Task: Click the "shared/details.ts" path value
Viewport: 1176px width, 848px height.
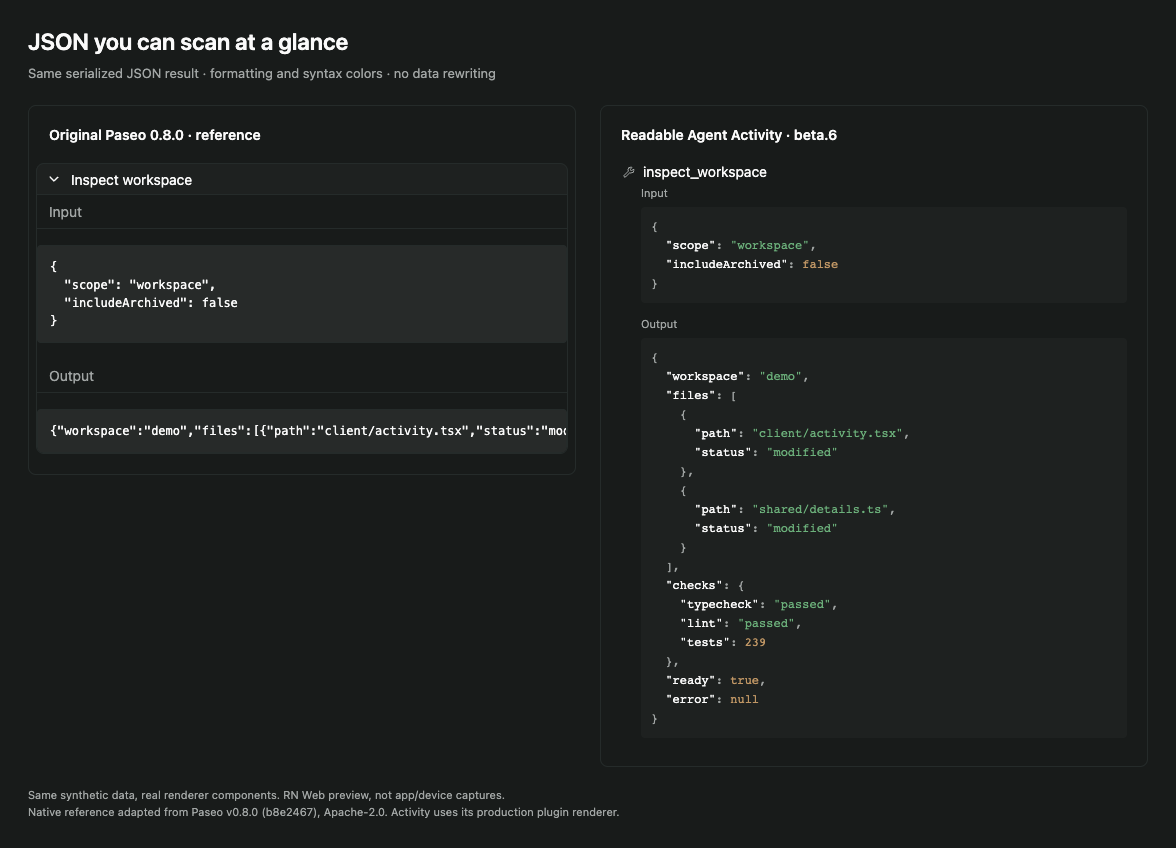Action: click(820, 509)
